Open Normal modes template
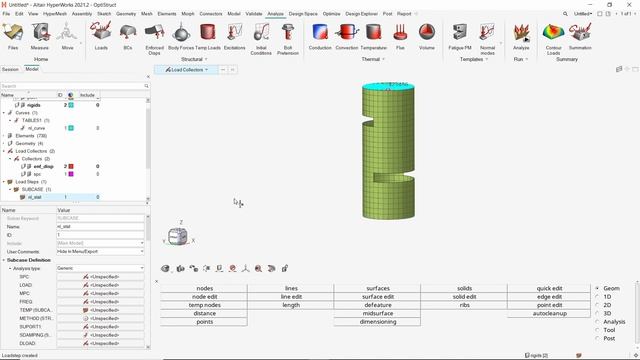640x360 pixels. pos(487,39)
